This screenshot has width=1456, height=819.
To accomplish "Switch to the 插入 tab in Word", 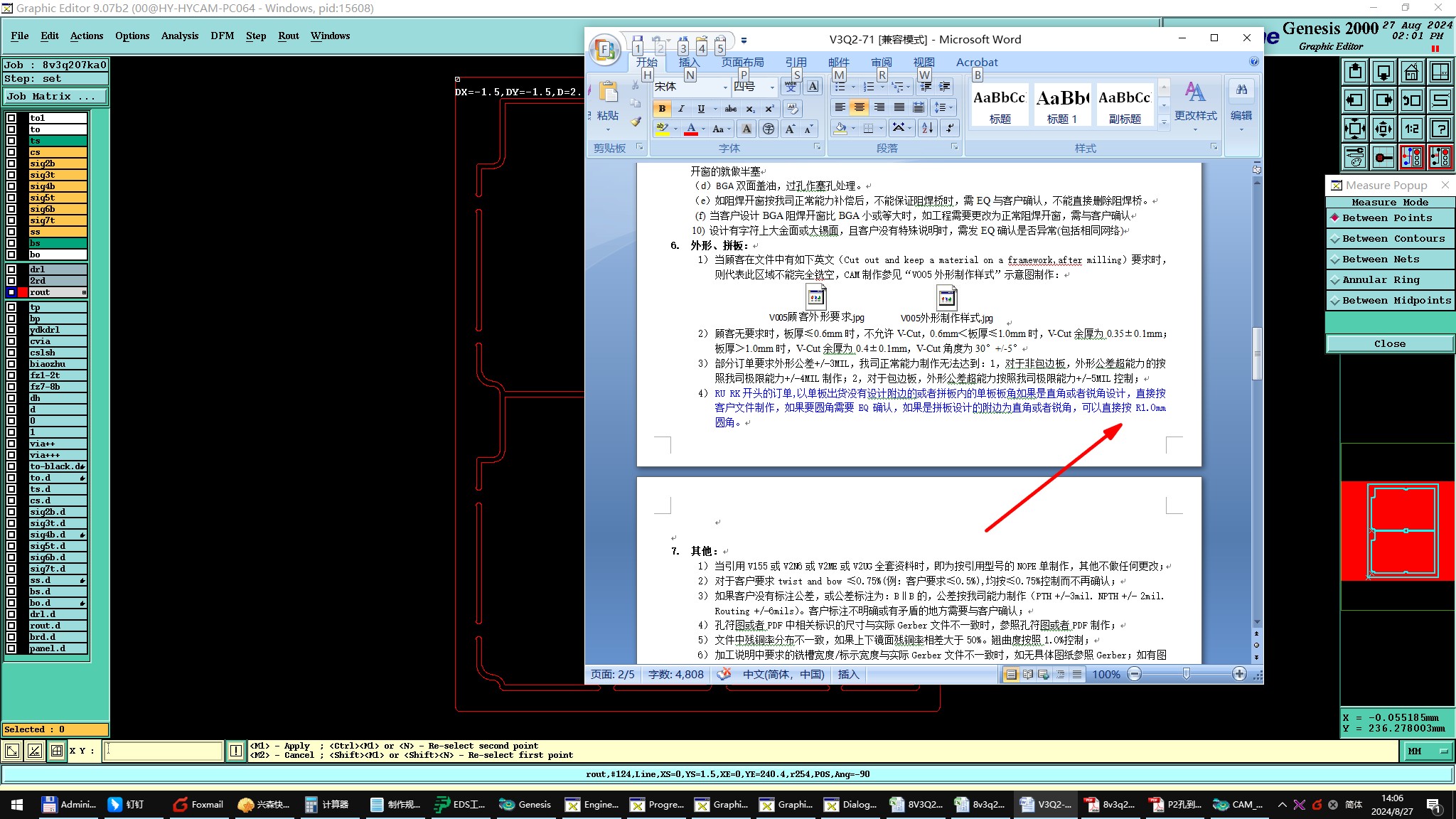I will pos(690,63).
